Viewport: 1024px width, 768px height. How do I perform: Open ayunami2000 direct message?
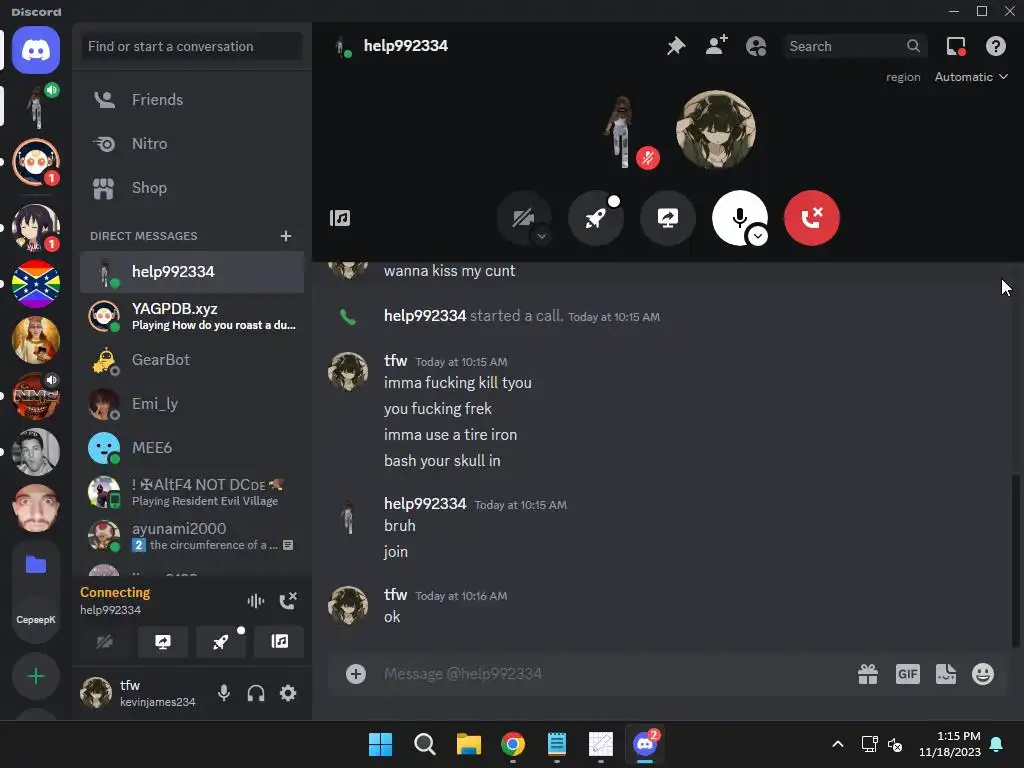pyautogui.click(x=192, y=536)
